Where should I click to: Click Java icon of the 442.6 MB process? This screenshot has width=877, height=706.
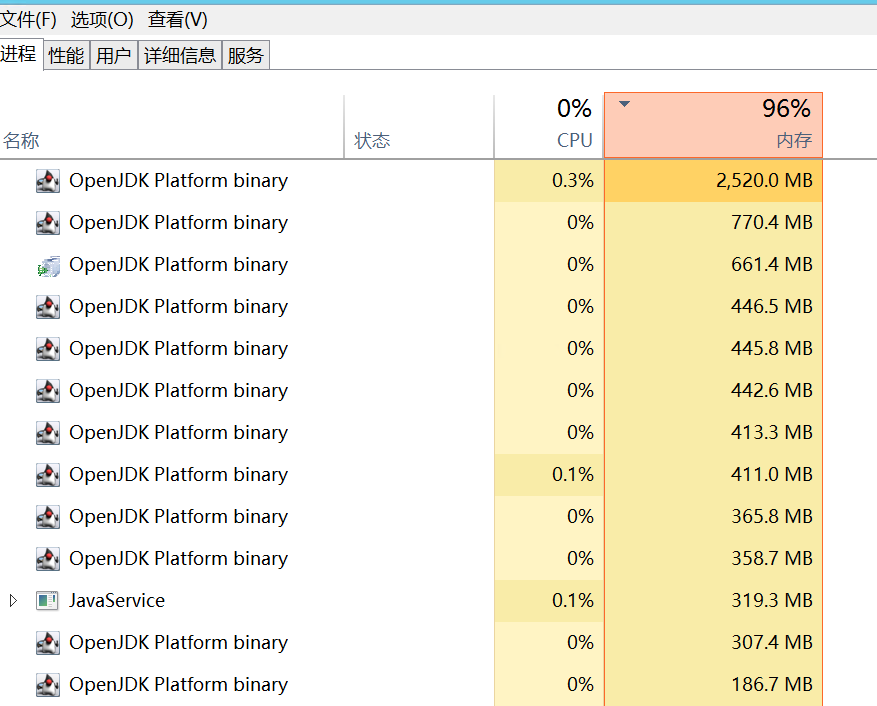tap(48, 390)
